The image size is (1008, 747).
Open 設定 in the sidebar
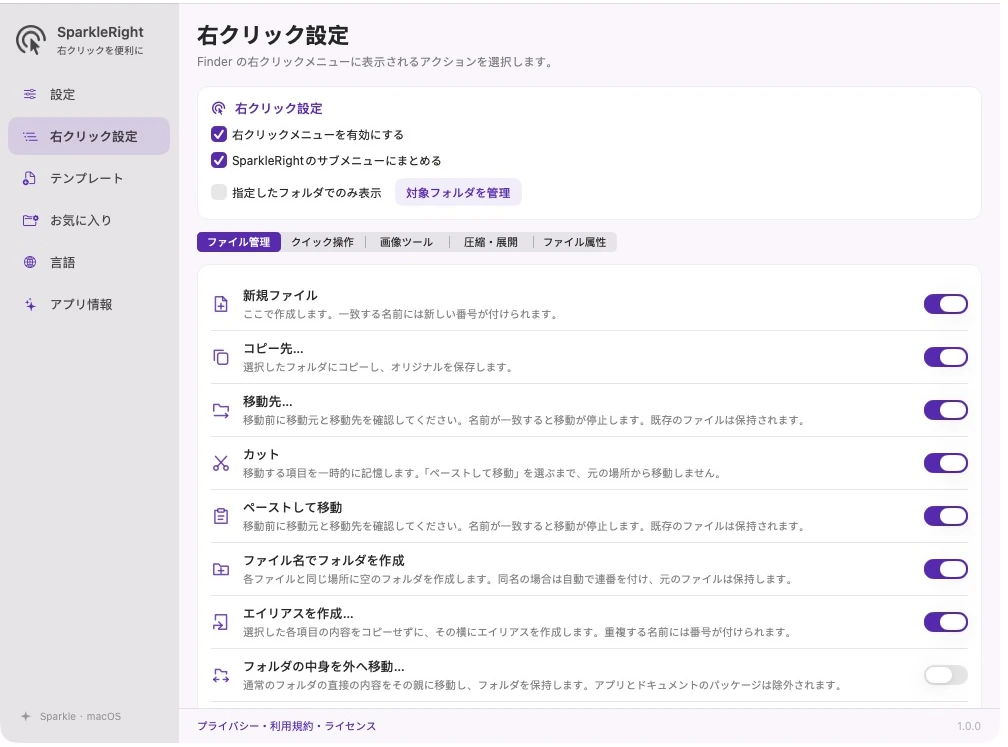pos(89,94)
